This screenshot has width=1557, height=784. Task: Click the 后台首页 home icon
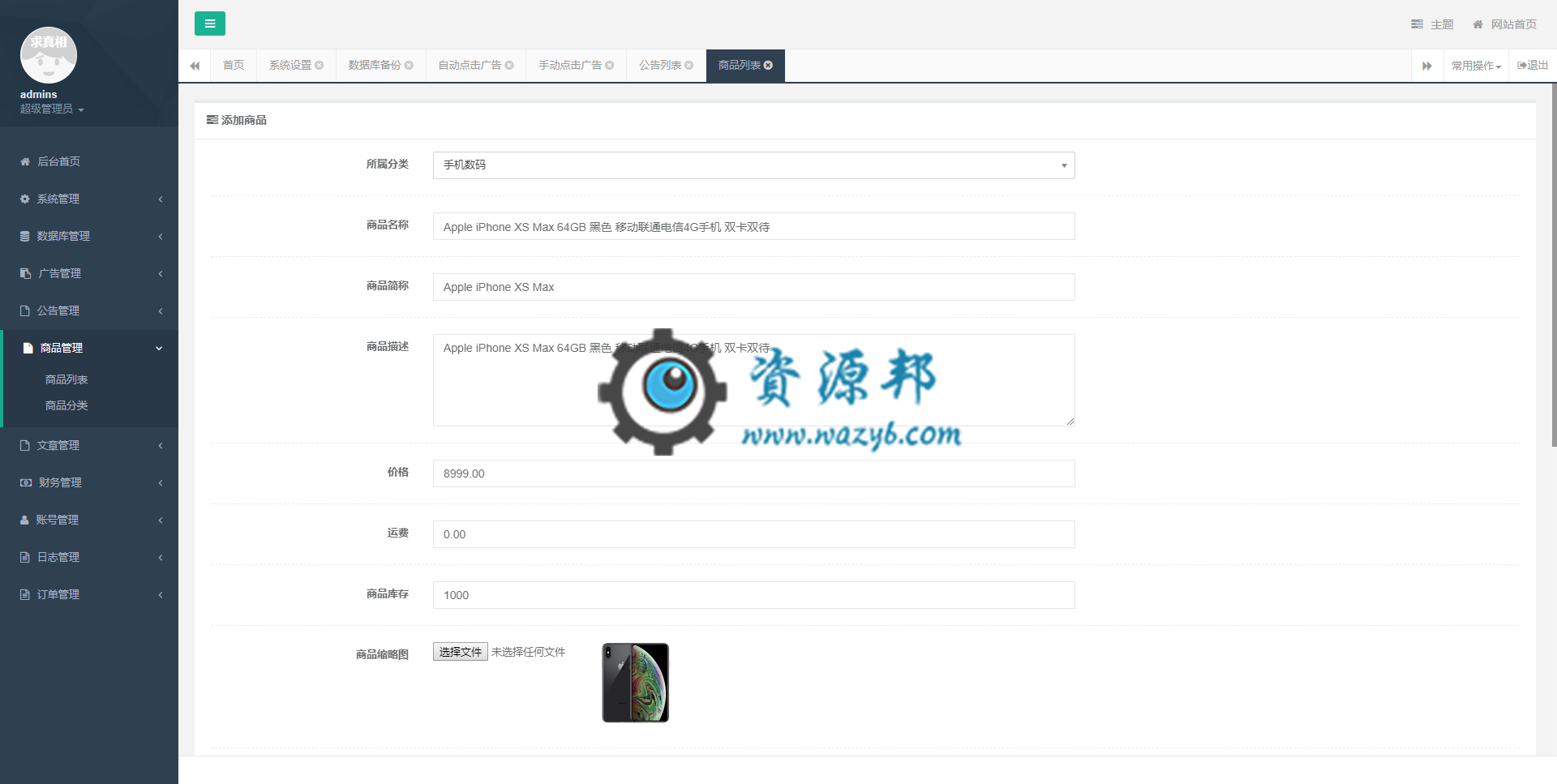pyautogui.click(x=25, y=161)
